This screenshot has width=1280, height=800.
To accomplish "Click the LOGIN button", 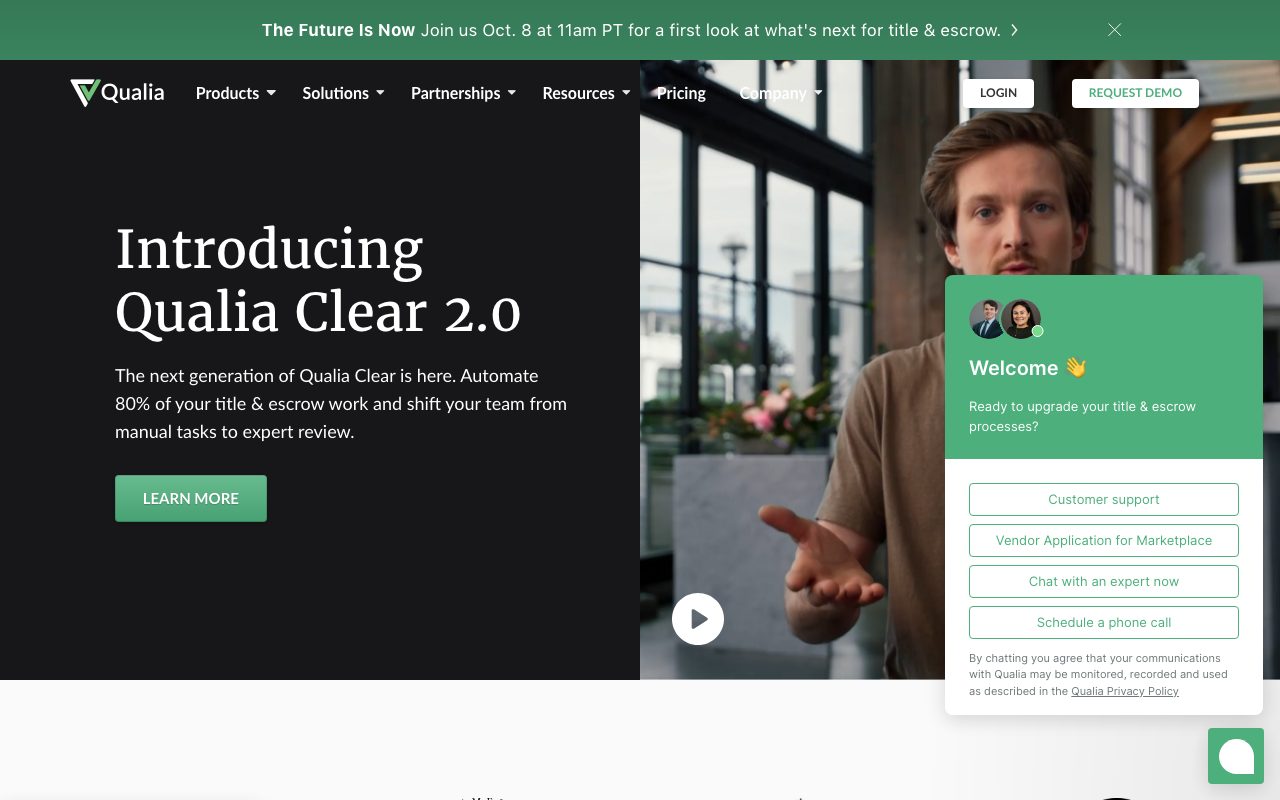I will coord(998,93).
